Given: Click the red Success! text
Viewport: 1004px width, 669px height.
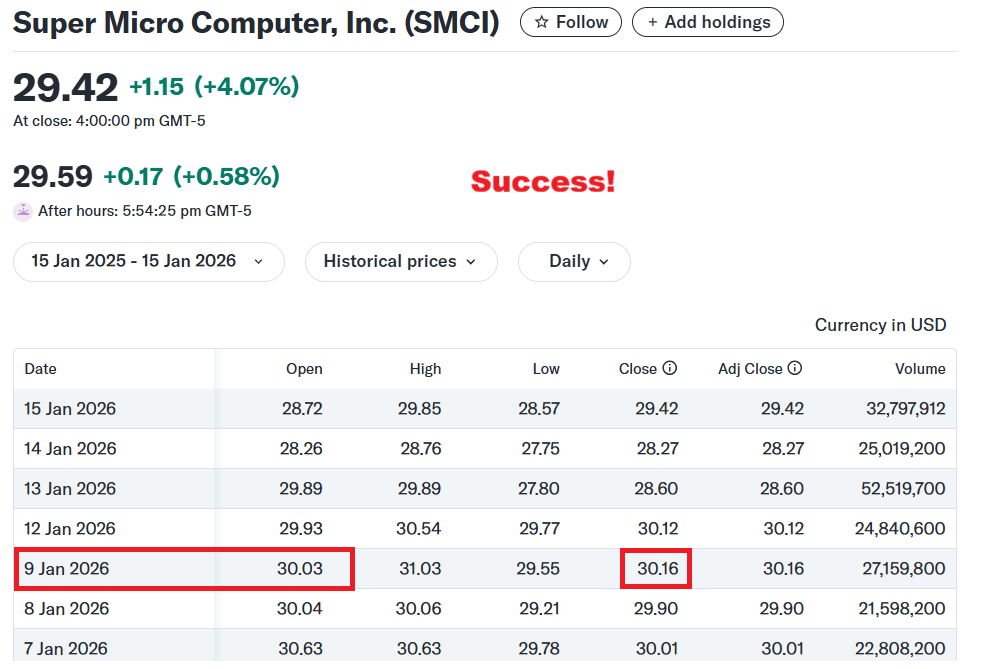Looking at the screenshot, I should 543,181.
